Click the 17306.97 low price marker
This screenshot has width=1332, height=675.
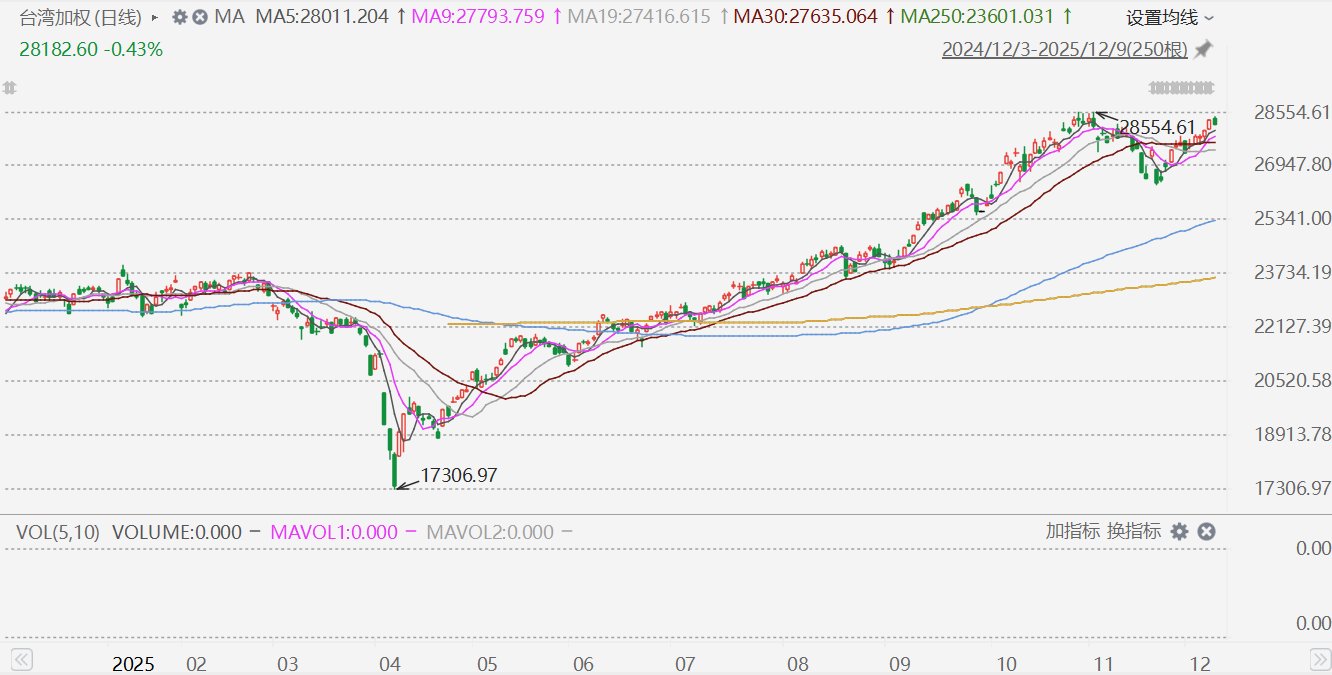tap(459, 476)
